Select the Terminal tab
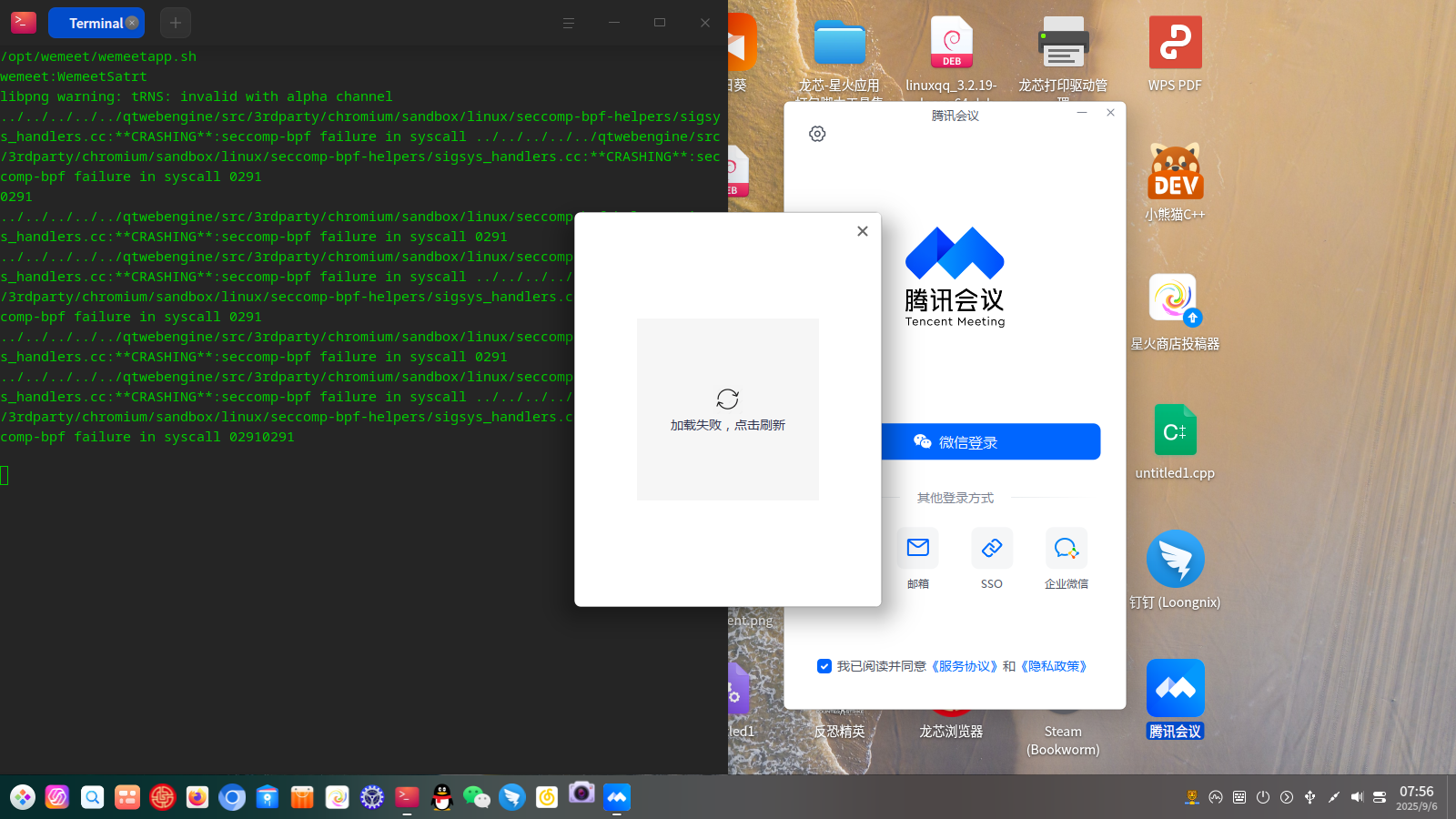1456x819 pixels. (96, 23)
